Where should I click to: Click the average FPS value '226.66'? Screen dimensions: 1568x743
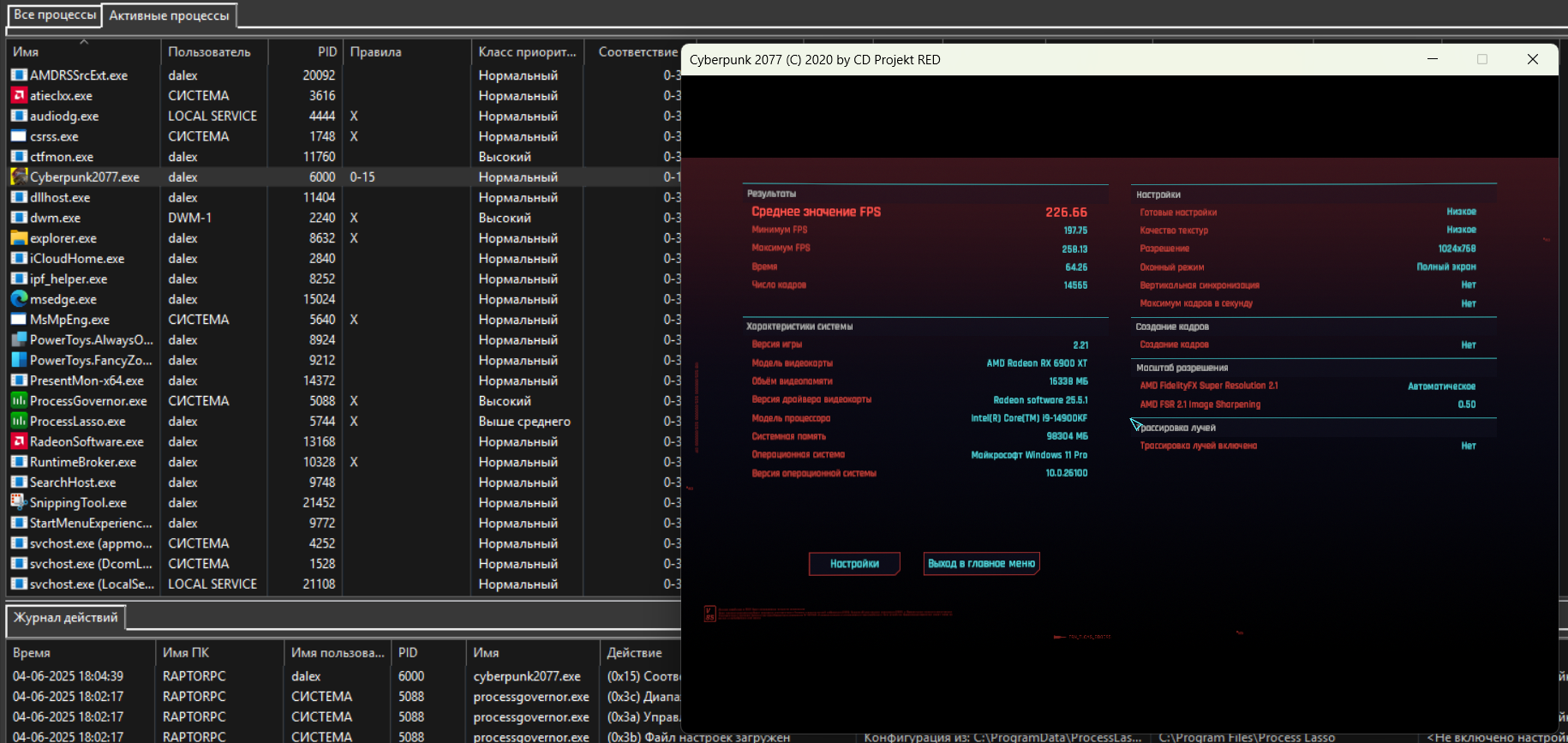1066,212
